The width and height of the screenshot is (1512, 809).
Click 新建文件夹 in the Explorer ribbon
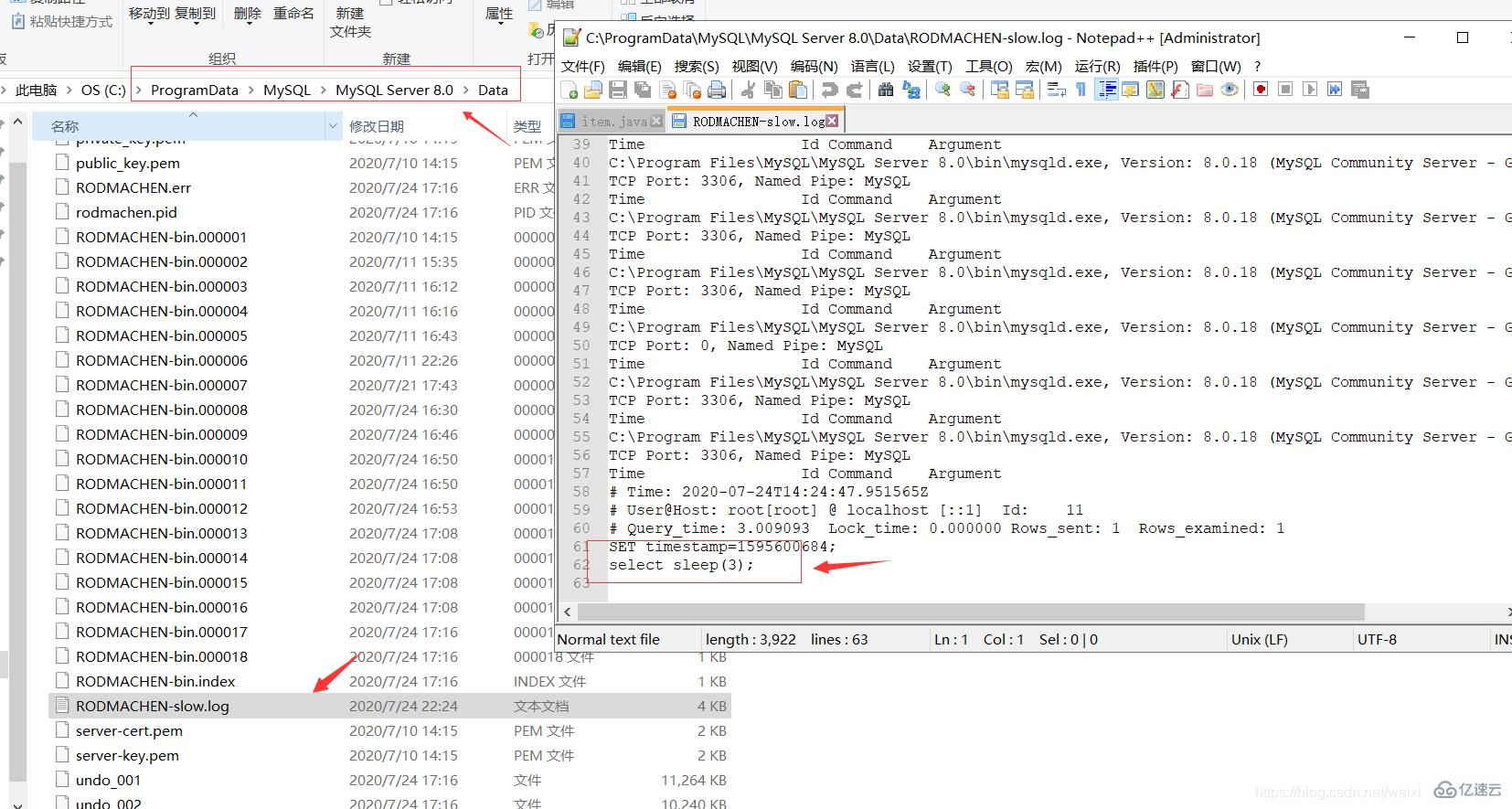350,22
